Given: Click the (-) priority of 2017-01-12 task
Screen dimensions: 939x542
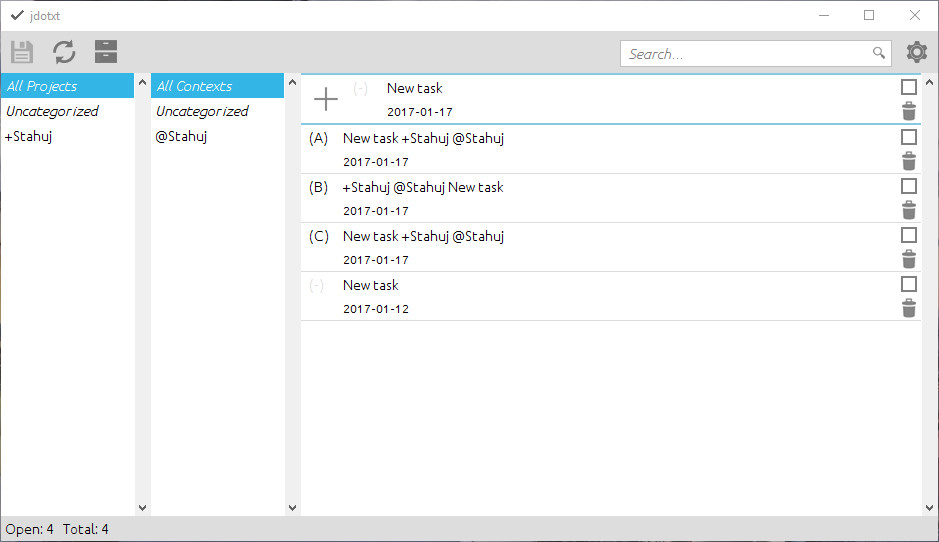Looking at the screenshot, I should tap(317, 286).
